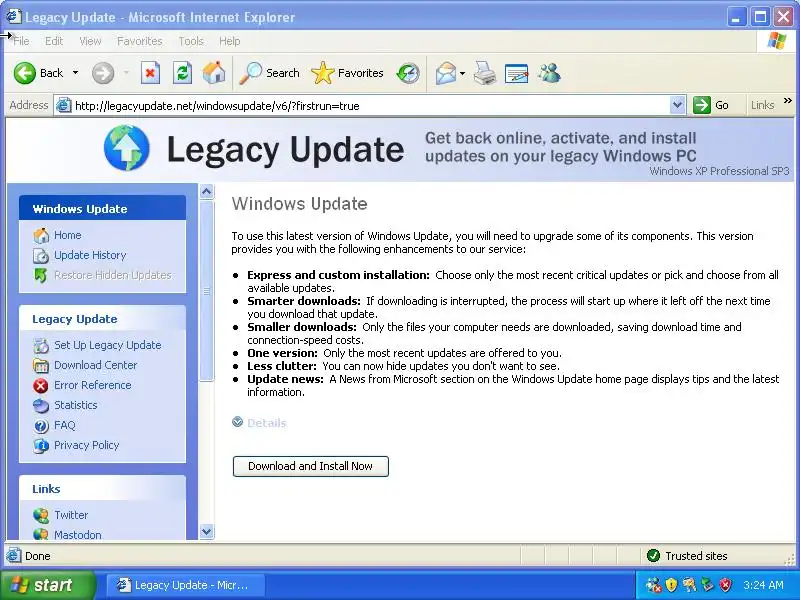Click the FAQ question mark icon
The height and width of the screenshot is (600, 800).
41,426
